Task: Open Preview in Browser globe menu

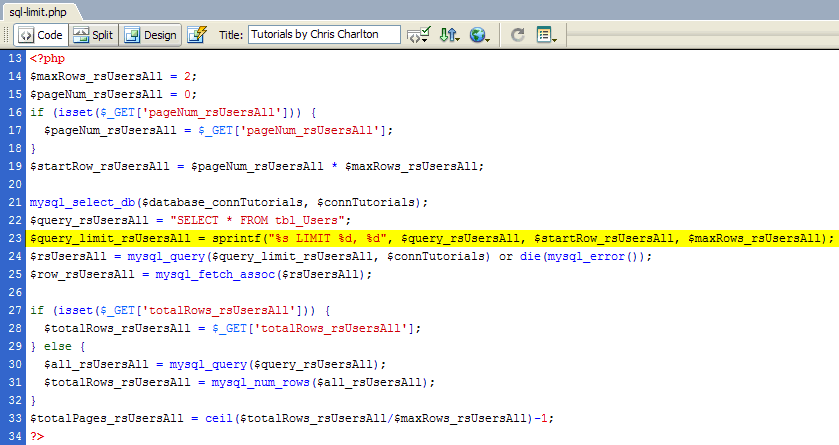Action: pos(481,35)
